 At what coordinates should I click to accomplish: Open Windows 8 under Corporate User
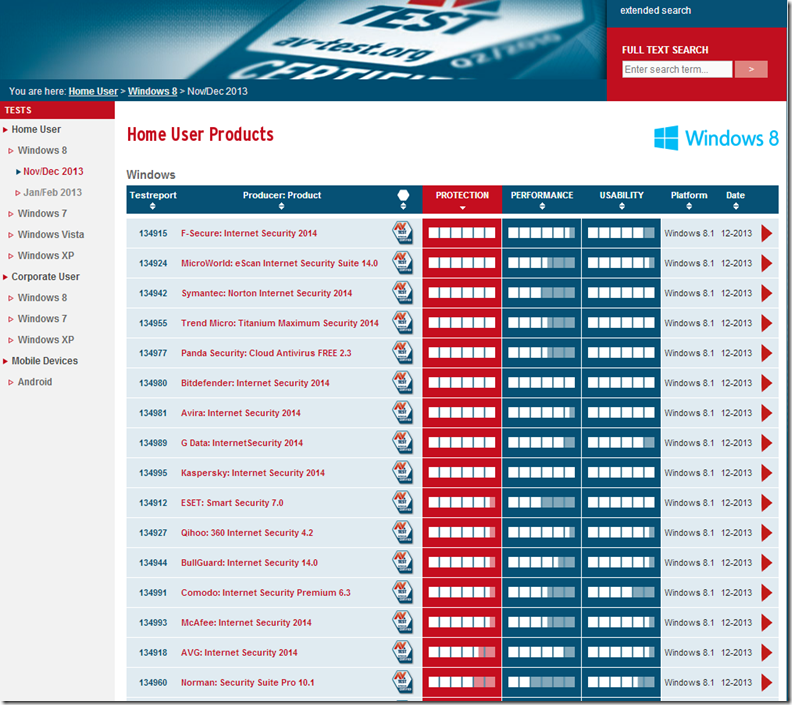42,297
